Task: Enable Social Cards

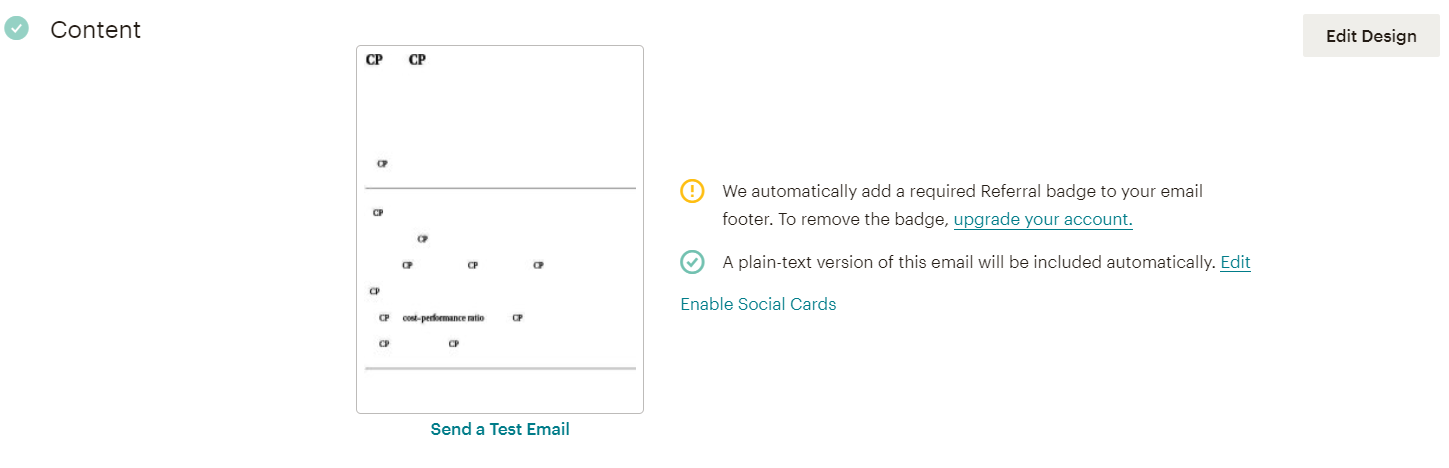Action: [758, 304]
